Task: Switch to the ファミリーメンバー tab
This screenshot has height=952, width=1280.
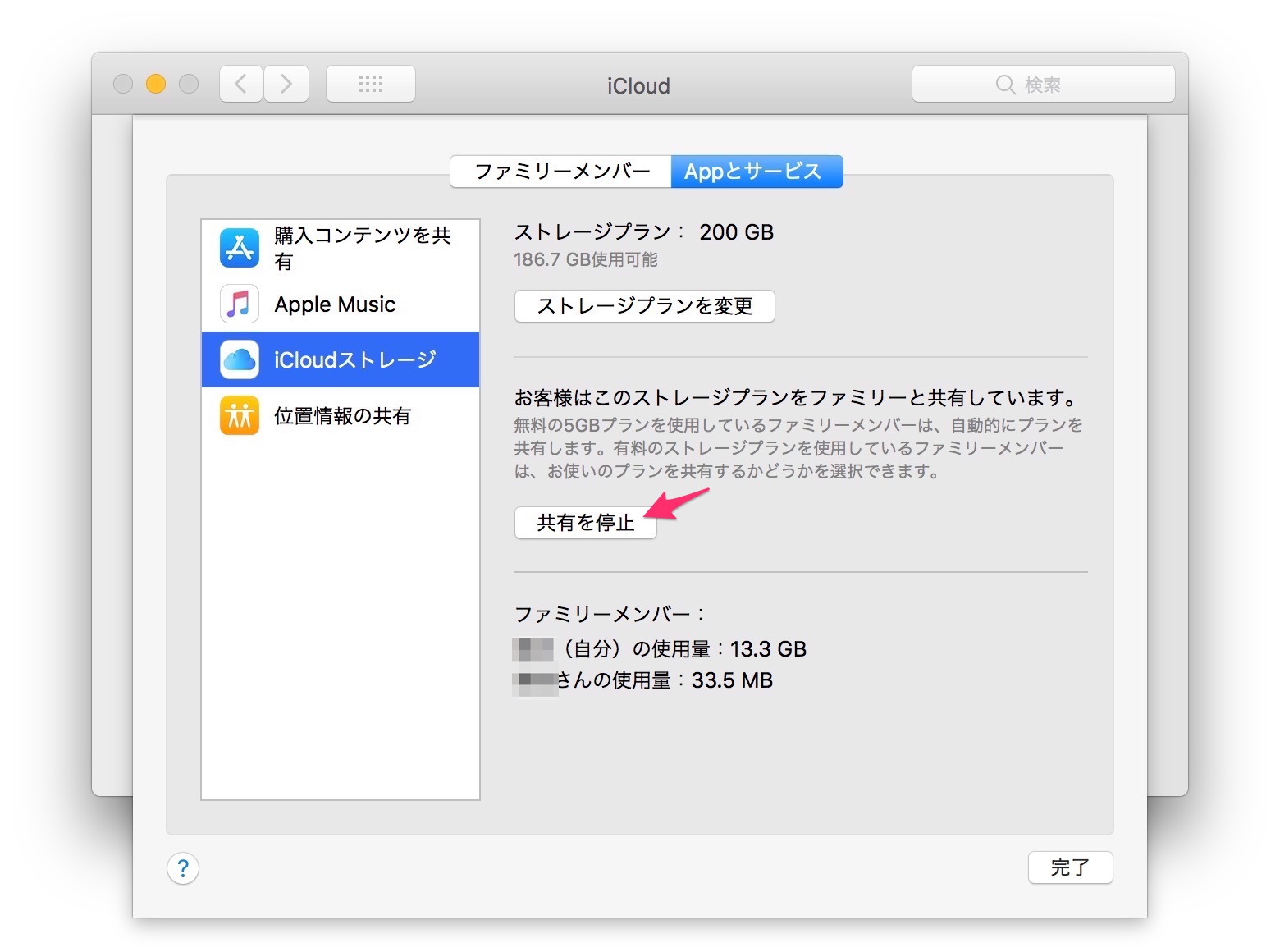Action: click(x=561, y=172)
